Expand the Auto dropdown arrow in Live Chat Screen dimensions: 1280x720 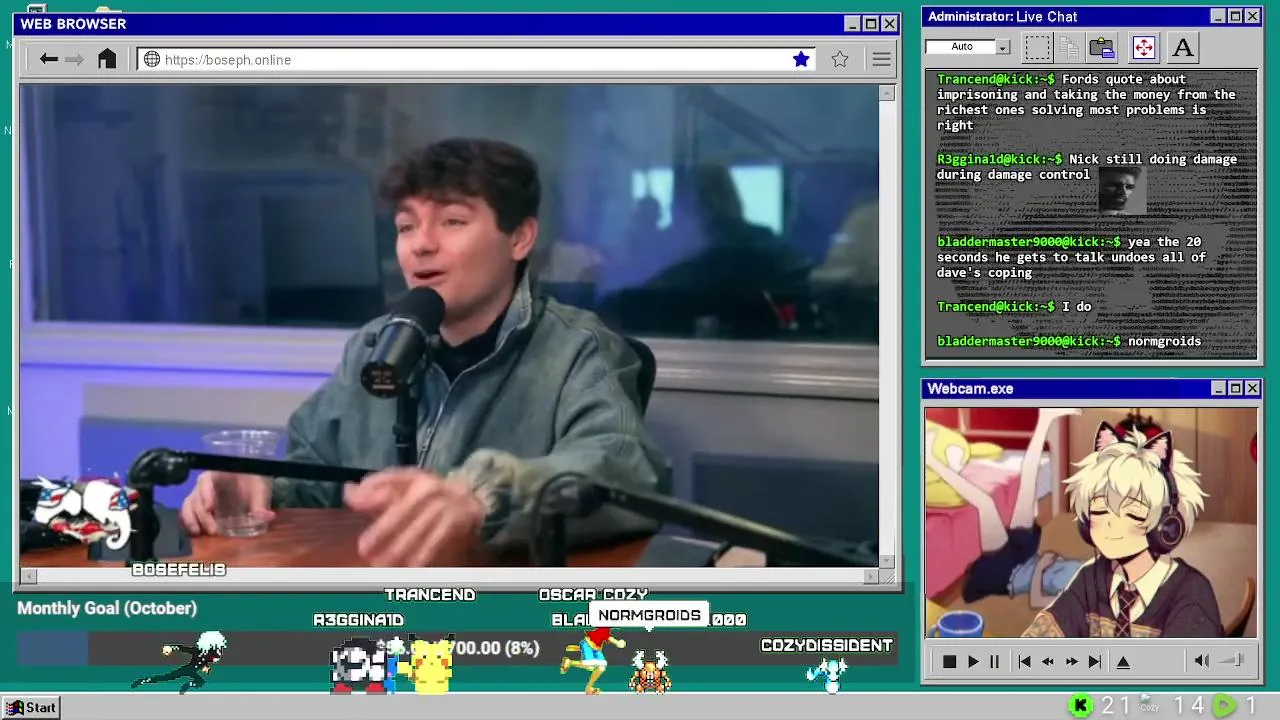point(1003,47)
